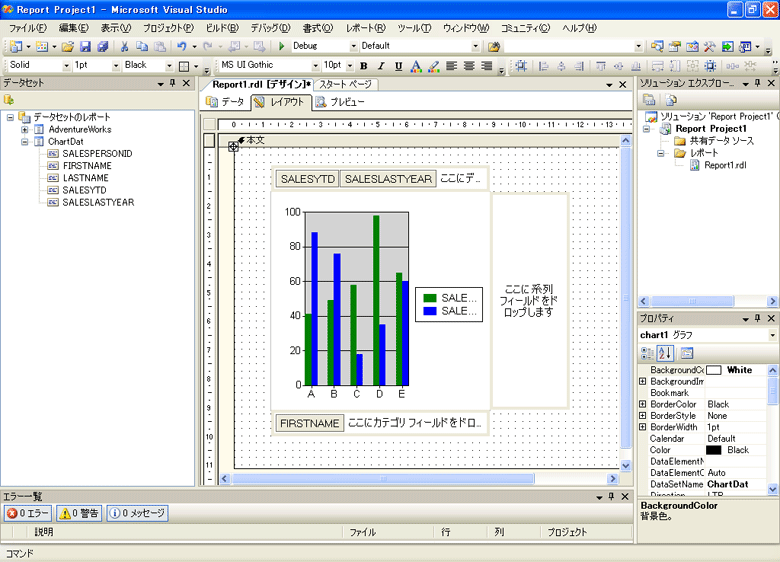This screenshot has height=562, width=780.
Task: Open the border color Black dropdown
Action: click(x=169, y=66)
